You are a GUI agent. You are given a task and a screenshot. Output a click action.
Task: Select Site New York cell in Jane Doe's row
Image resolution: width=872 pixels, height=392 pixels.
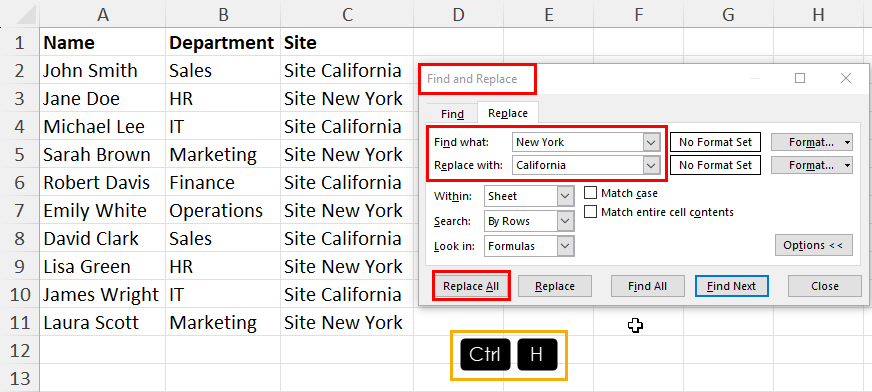point(347,98)
